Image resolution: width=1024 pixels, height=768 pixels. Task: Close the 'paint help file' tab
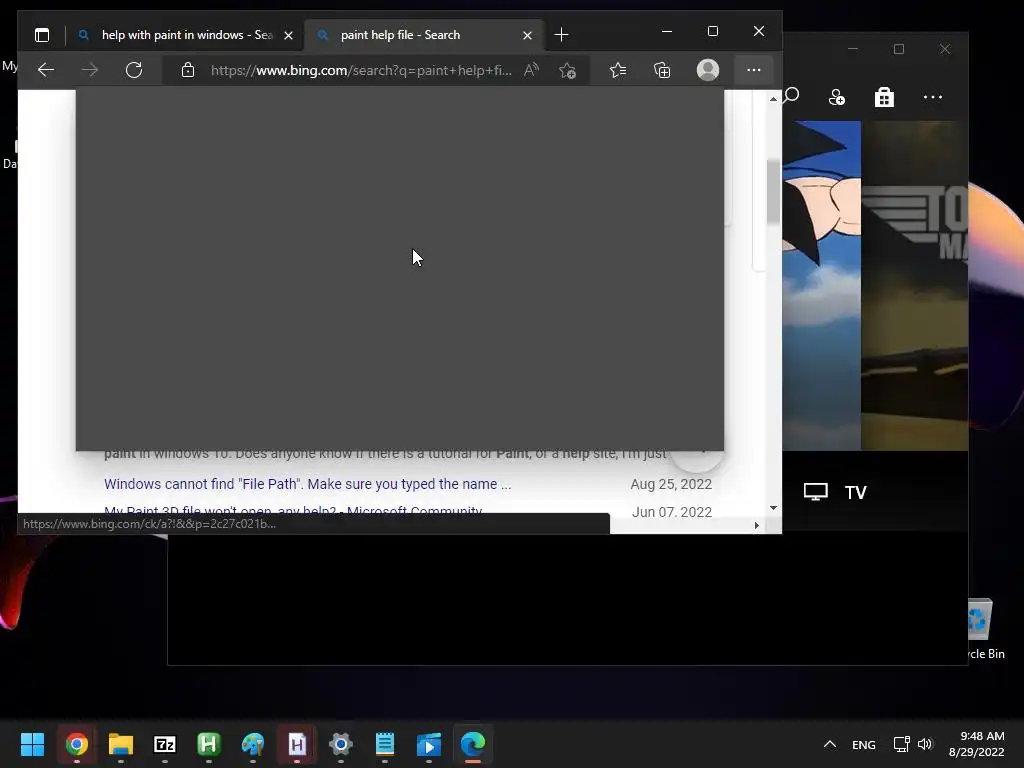tap(527, 36)
